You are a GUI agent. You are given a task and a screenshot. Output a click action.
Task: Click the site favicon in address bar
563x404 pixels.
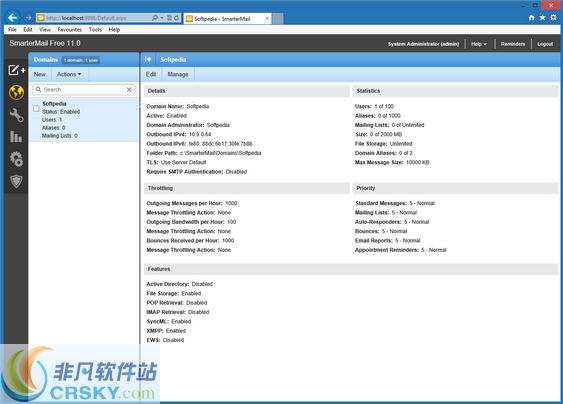41,18
